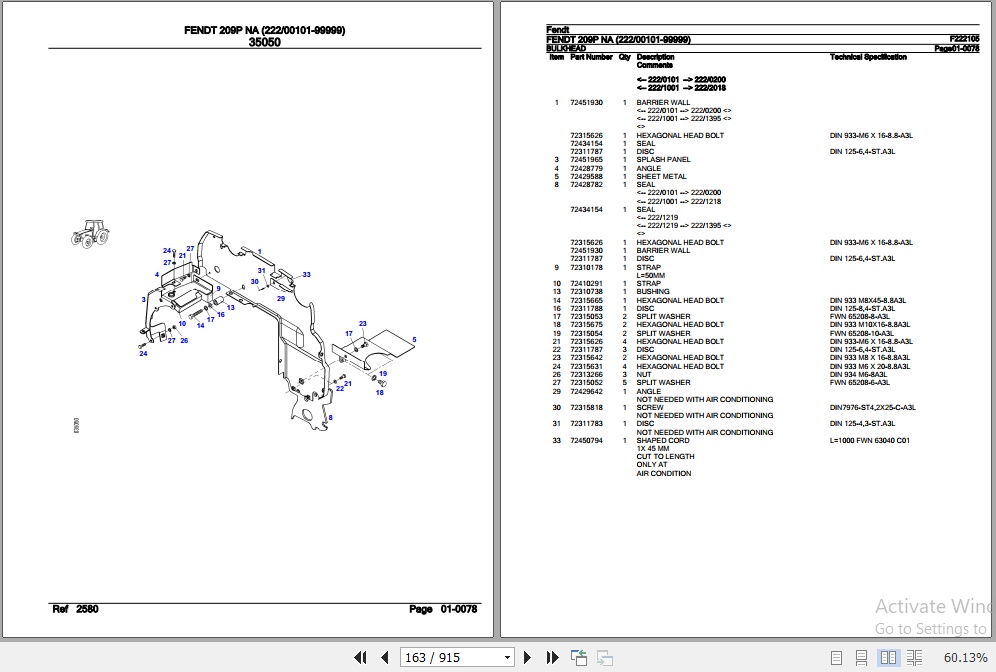The width and height of the screenshot is (996, 672).
Task: Click the 'Ref 2580' footer text
Action: (x=75, y=608)
